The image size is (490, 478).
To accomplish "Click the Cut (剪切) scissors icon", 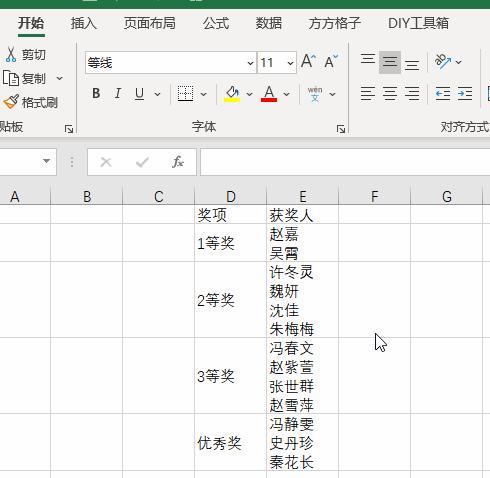I will [x=11, y=55].
